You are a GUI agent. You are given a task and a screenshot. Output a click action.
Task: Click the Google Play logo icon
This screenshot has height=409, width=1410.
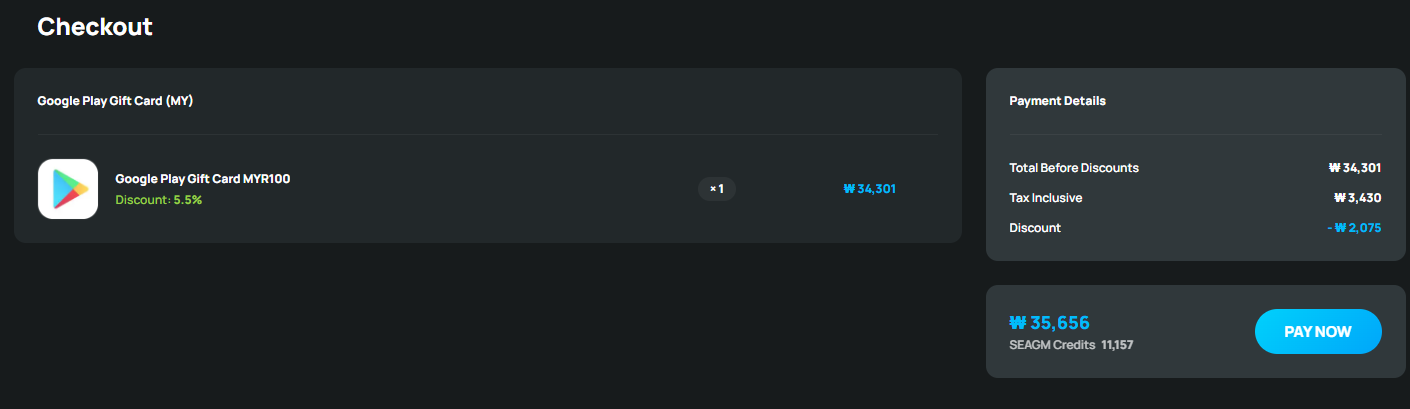pos(68,189)
